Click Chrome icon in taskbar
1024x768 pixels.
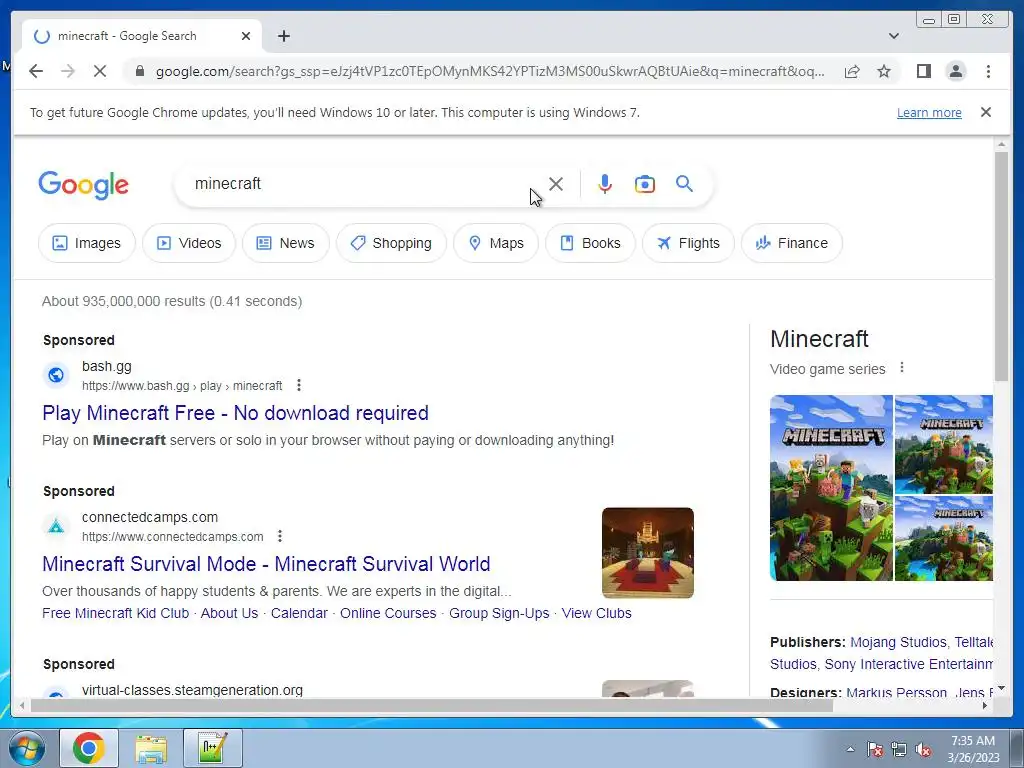[x=89, y=748]
